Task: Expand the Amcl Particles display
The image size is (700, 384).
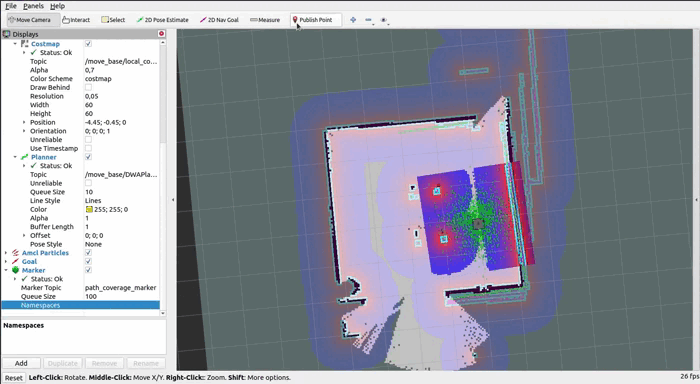Action: click(6, 253)
